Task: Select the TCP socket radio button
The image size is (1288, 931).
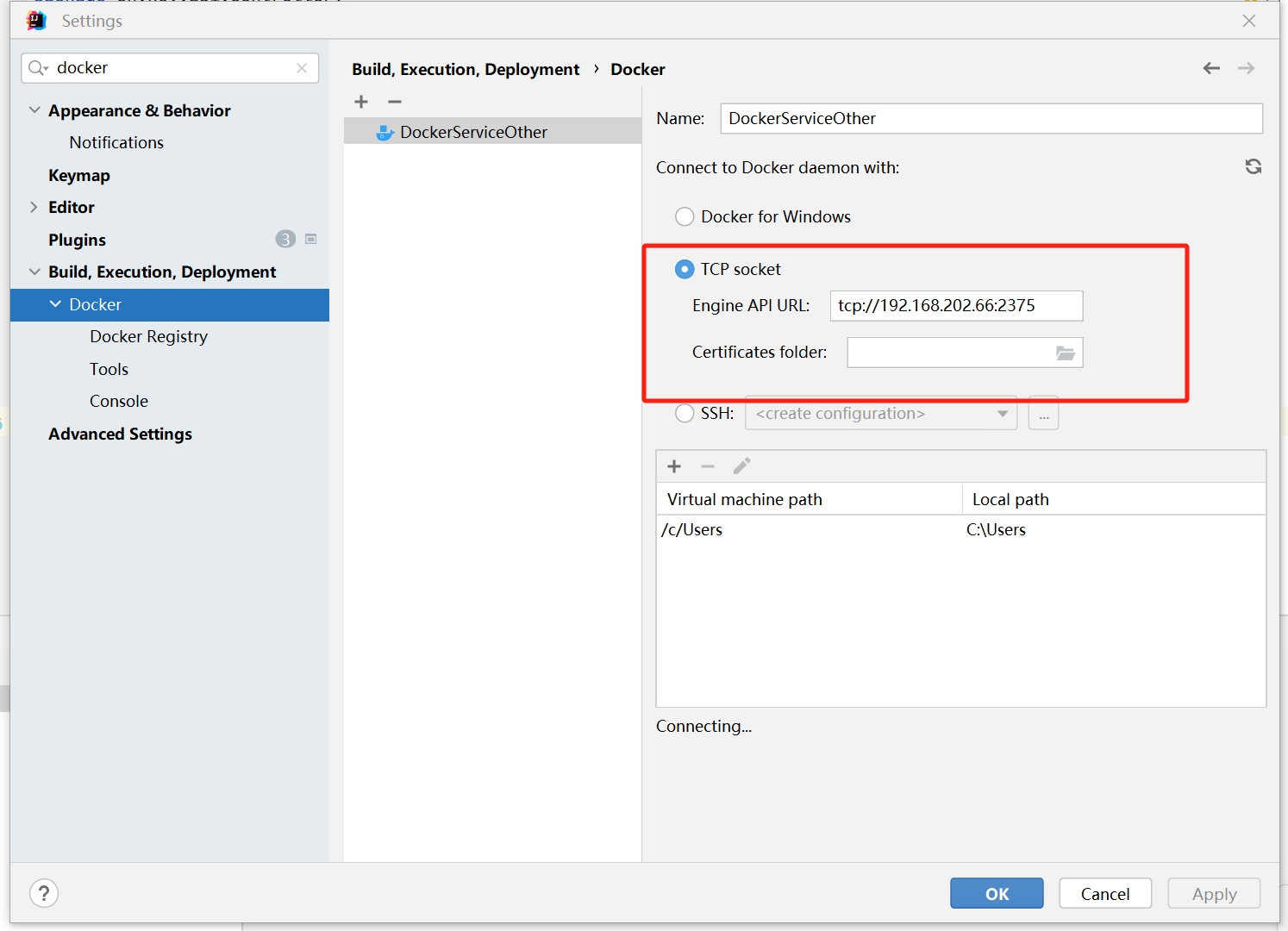Action: point(685,270)
